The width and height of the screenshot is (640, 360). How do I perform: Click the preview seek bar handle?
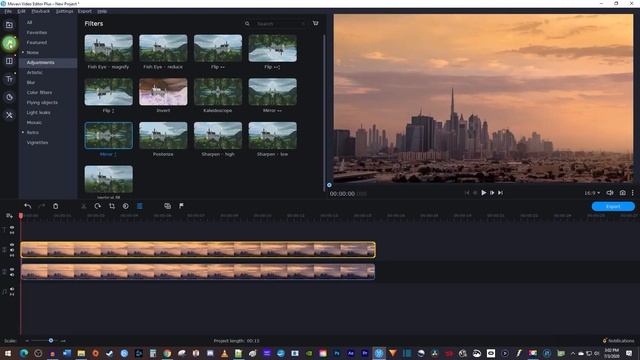click(329, 185)
